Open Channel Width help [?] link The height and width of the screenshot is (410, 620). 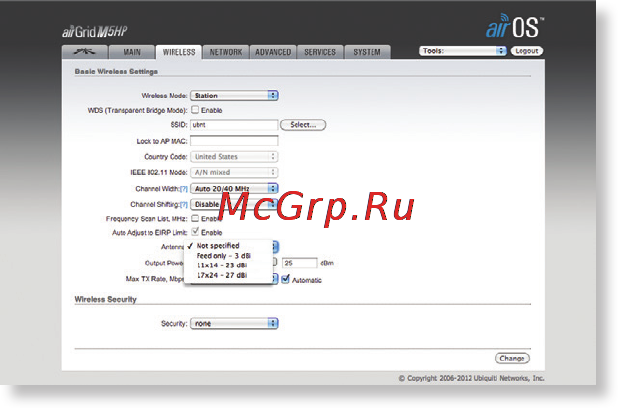183,189
